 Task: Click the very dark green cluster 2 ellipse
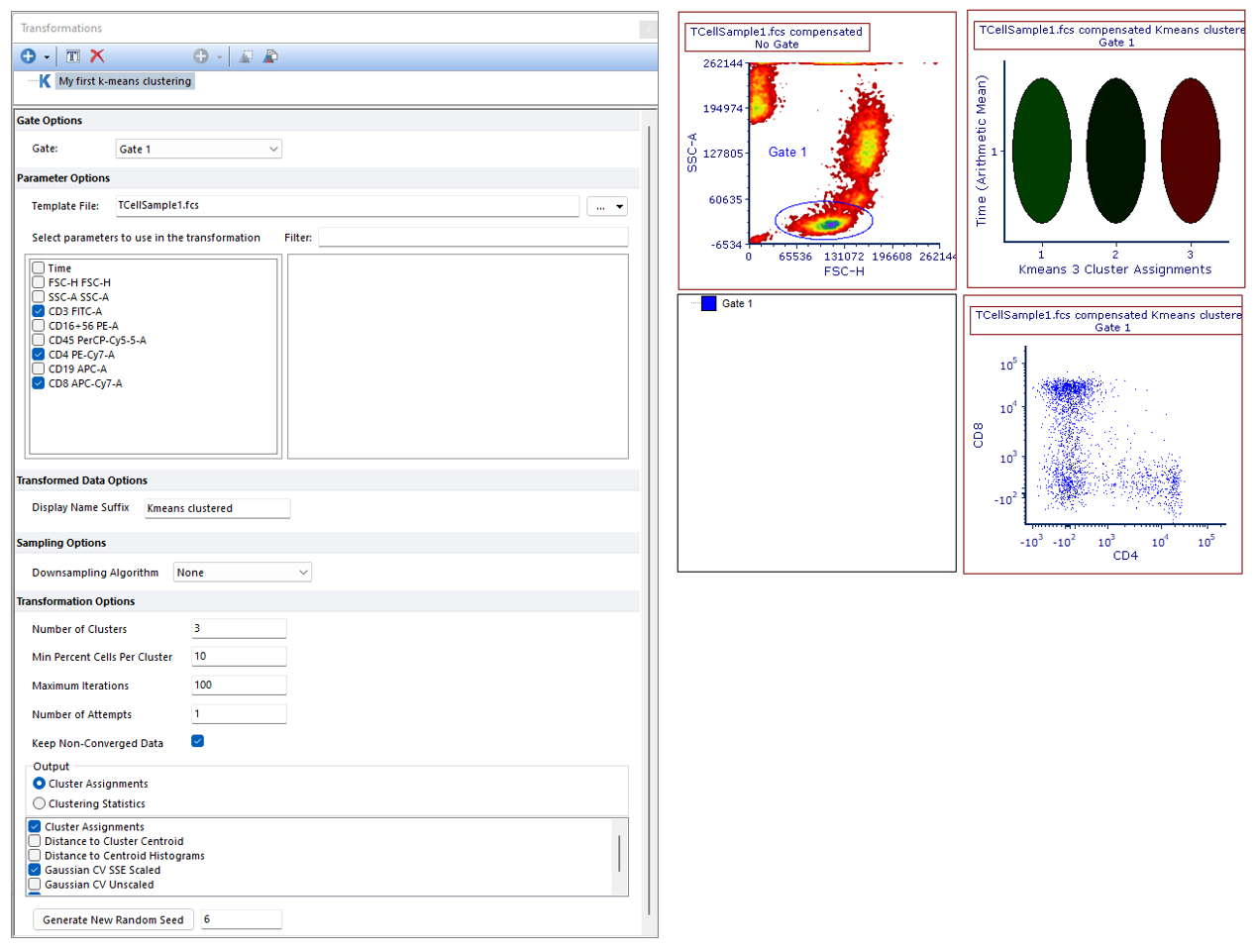[1115, 151]
